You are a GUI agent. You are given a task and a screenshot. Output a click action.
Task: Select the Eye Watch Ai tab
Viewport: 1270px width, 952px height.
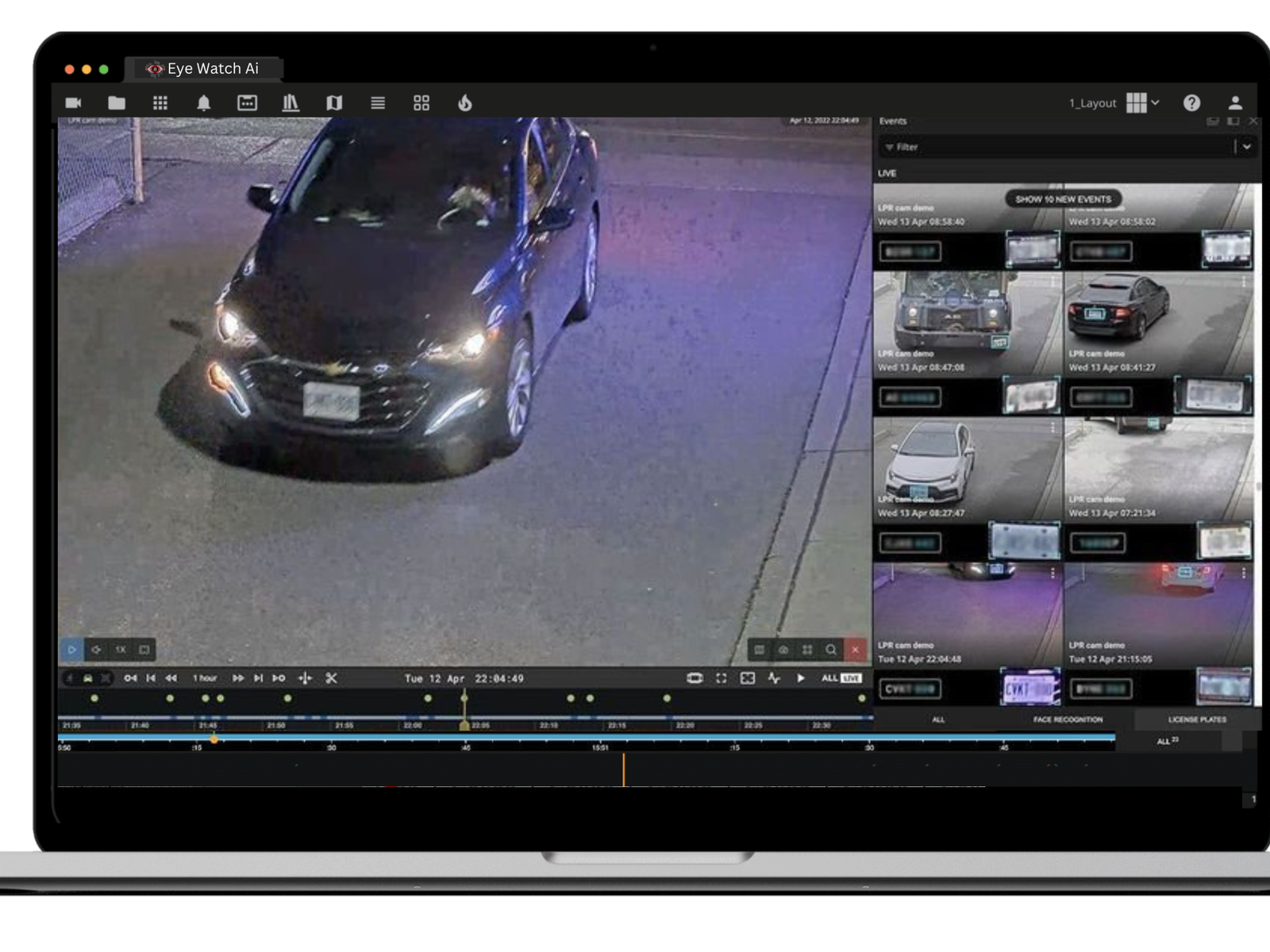tap(203, 69)
